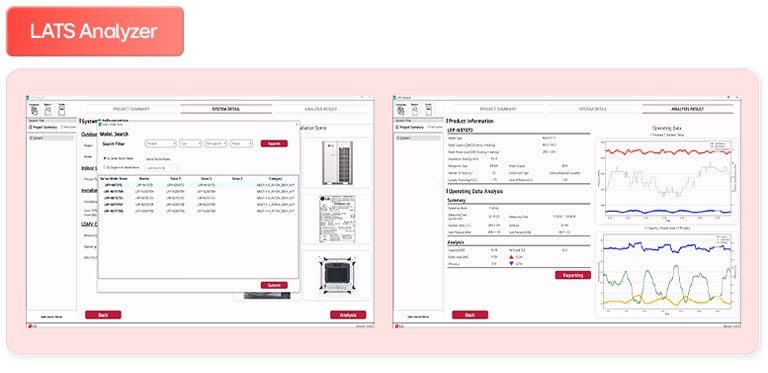Click Report toolbar icon in System Detail window

(x=48, y=110)
